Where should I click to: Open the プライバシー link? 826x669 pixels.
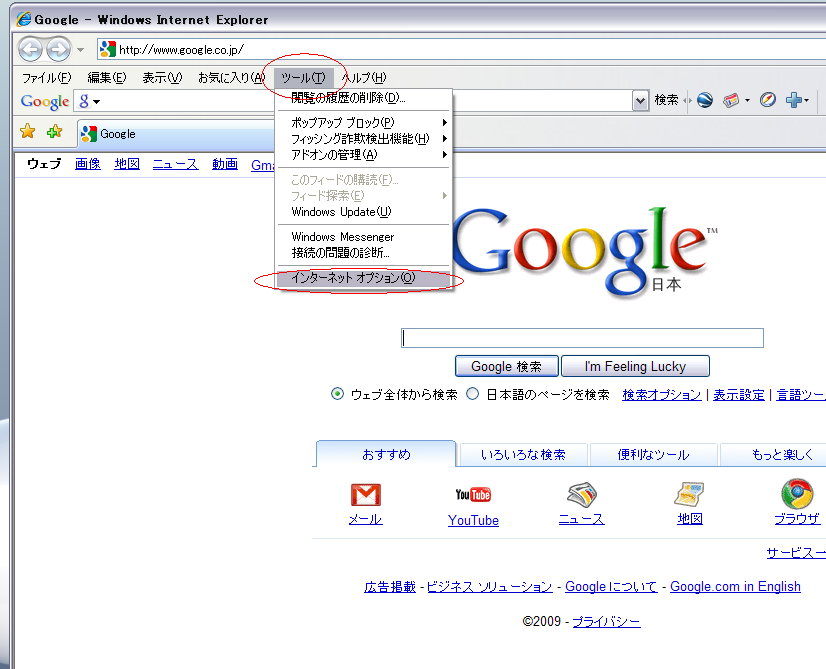(x=606, y=622)
